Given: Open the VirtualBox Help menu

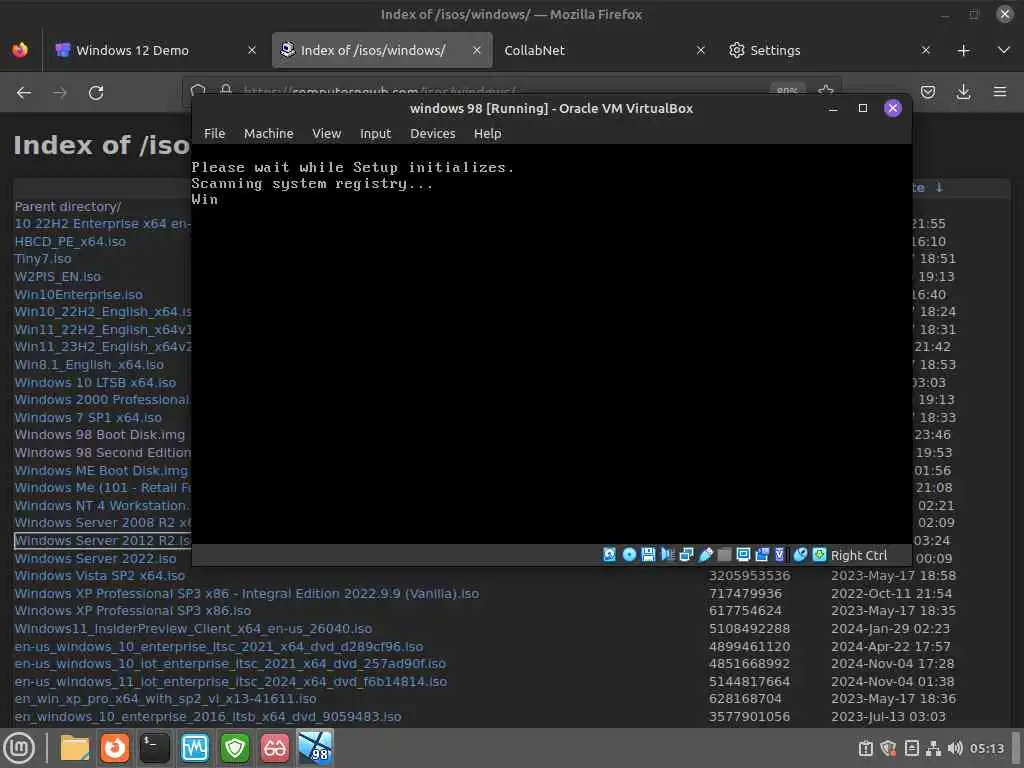Looking at the screenshot, I should 487,133.
